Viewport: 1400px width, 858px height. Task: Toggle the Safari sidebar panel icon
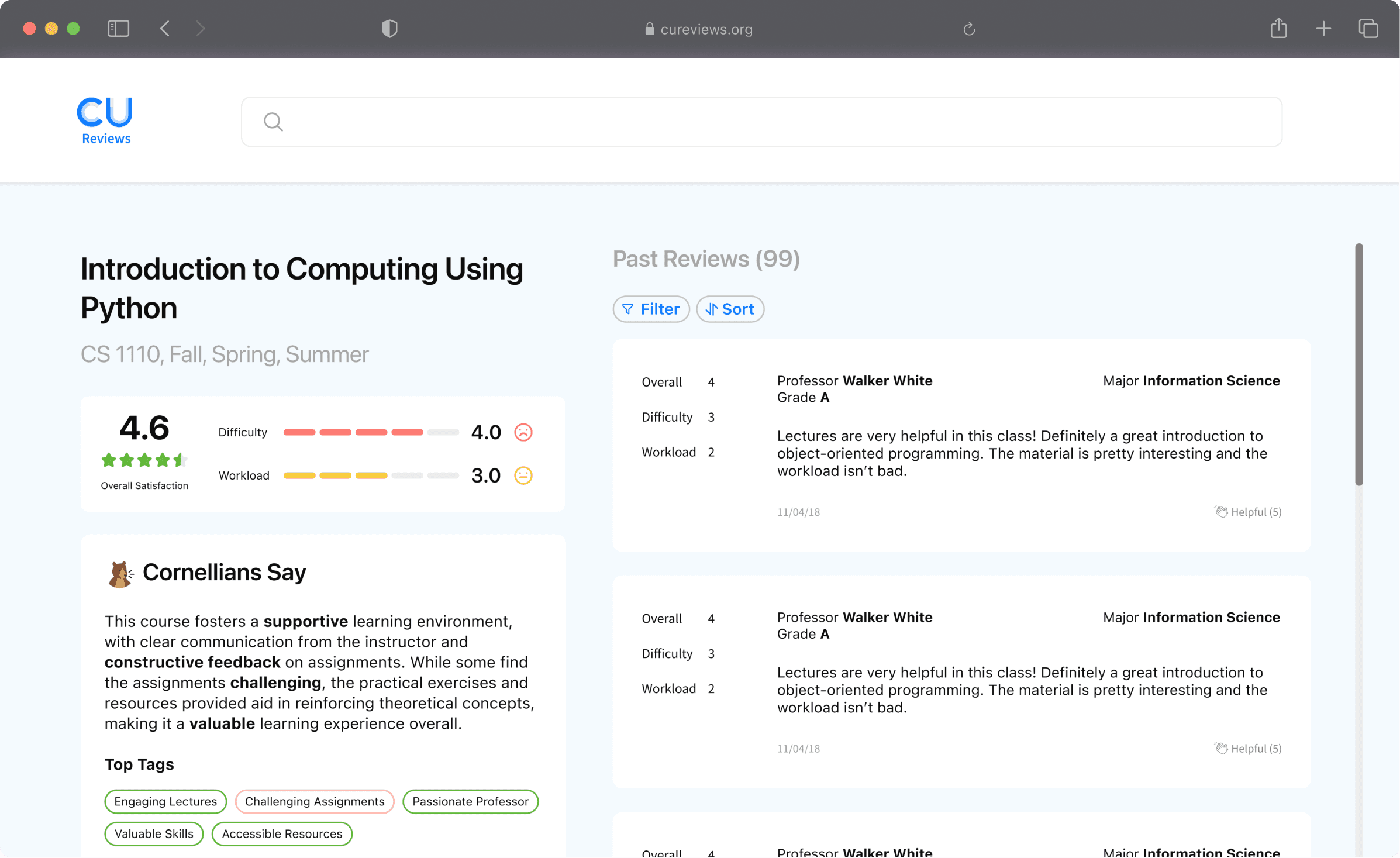pos(119,29)
